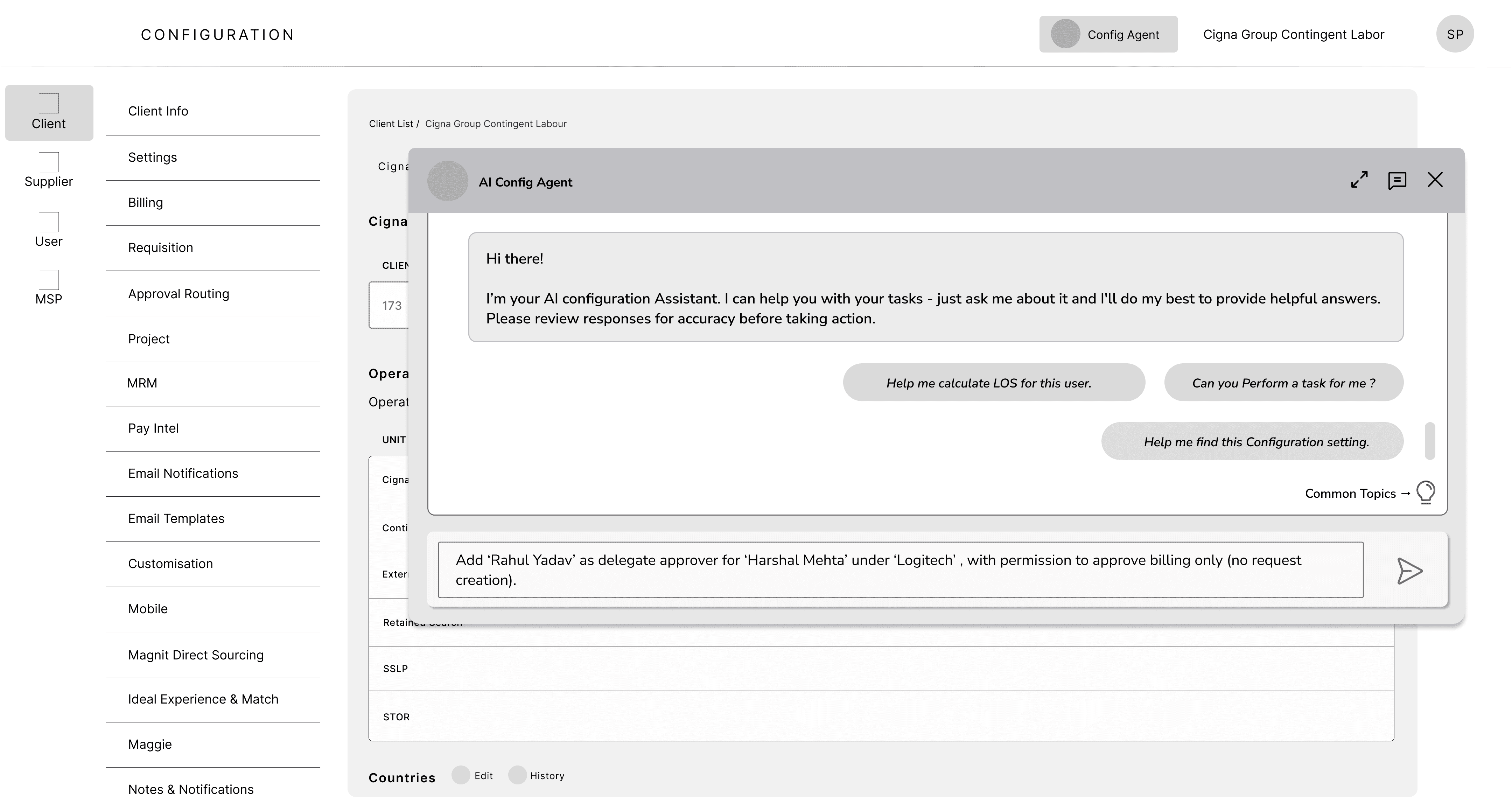Viewport: 1512px width, 797px height.
Task: Open Countries History icon
Action: click(517, 775)
